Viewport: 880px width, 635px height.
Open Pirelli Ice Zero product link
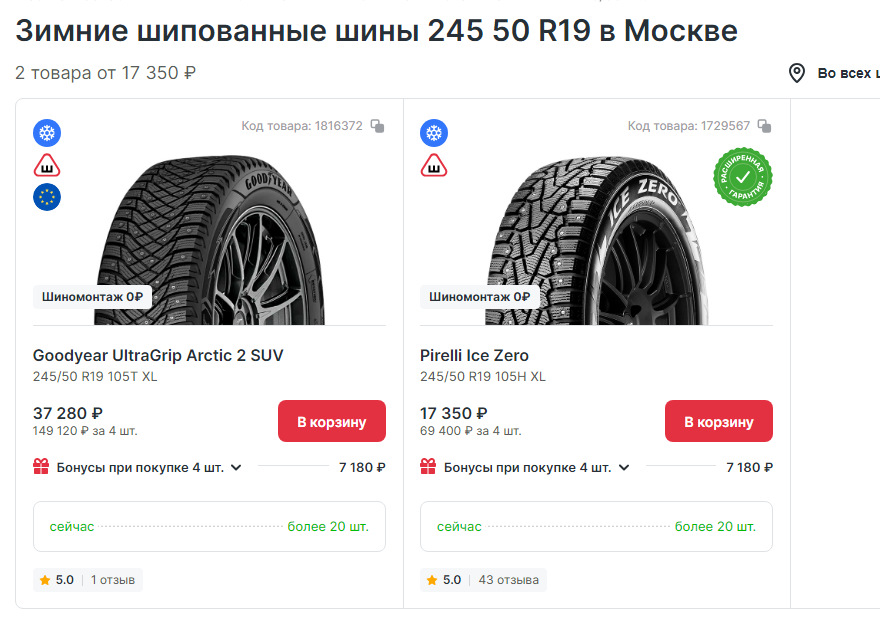tap(474, 355)
